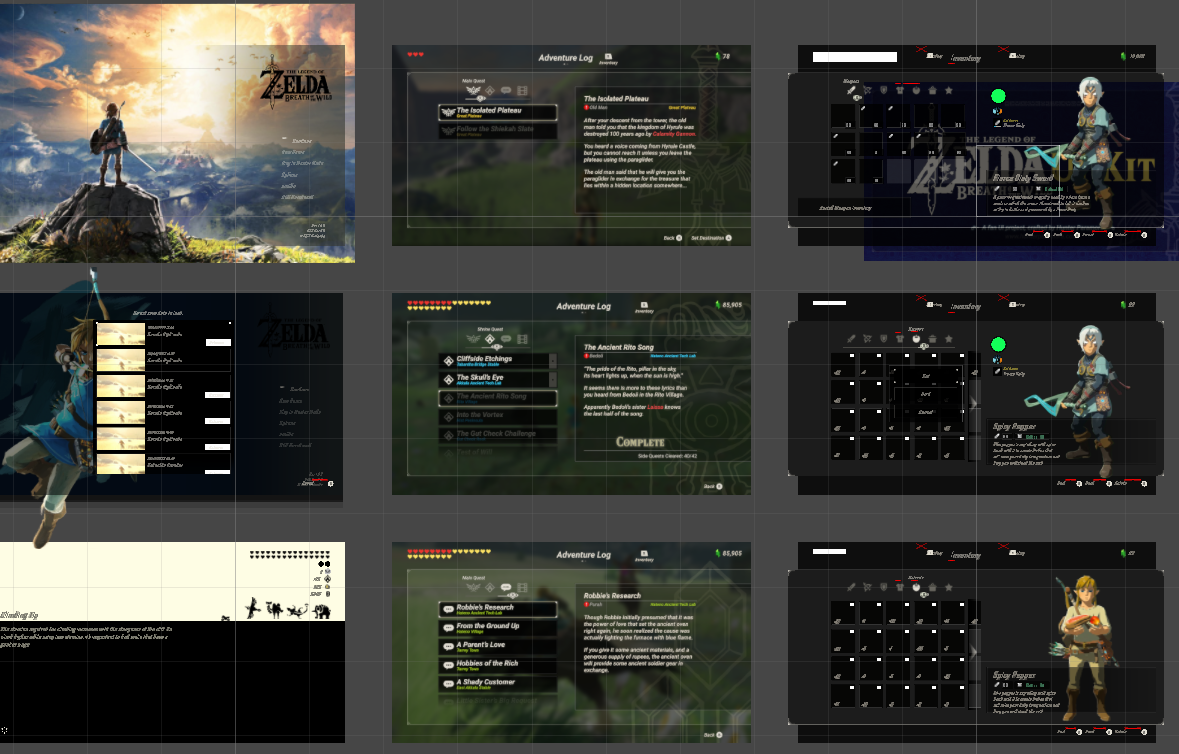This screenshot has height=754, width=1179.
Task: Click green circle indicator in middle-right inventory
Action: click(999, 344)
